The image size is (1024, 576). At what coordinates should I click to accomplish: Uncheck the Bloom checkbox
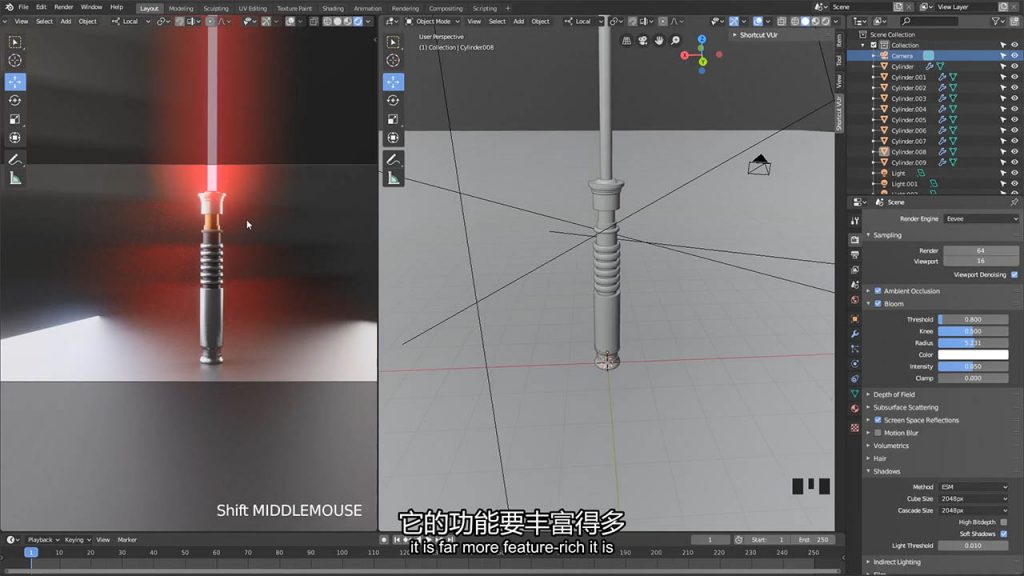point(878,304)
